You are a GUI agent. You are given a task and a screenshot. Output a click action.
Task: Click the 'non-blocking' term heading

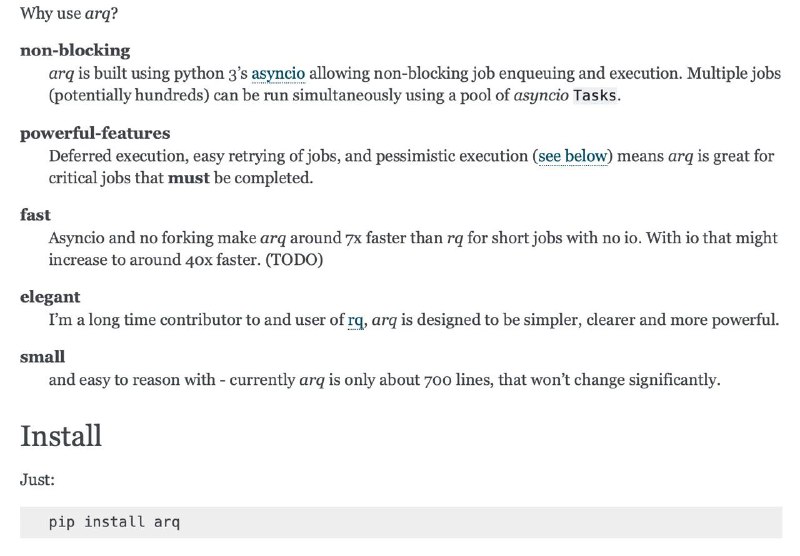click(x=75, y=50)
